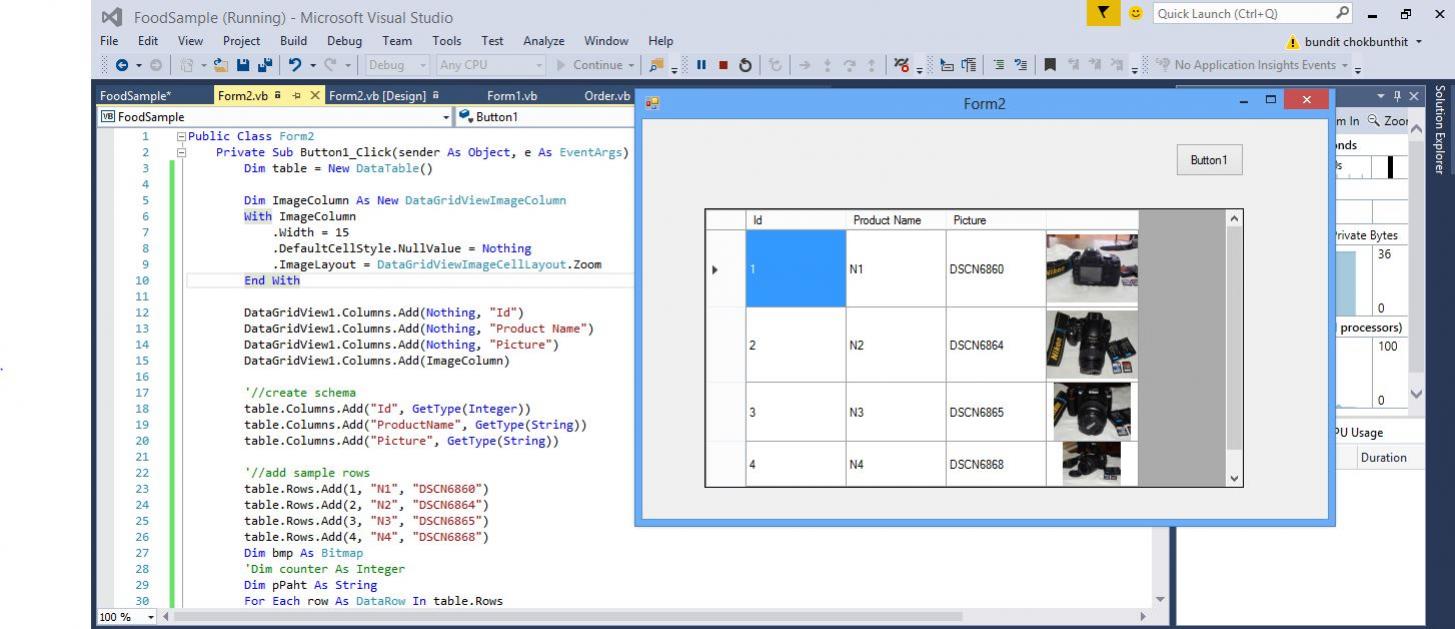
Task: Click the Break All pause icon
Action: [x=701, y=65]
